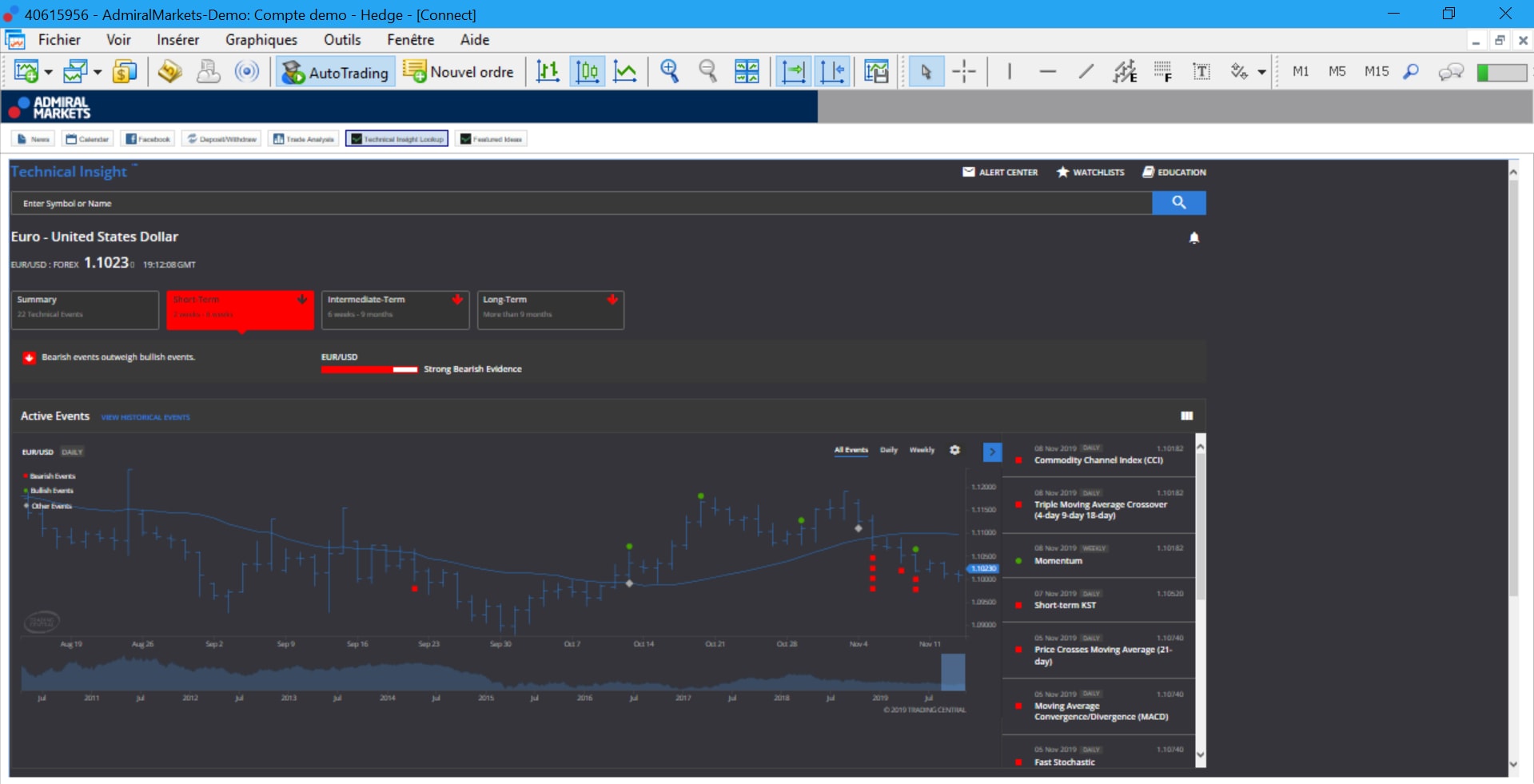The height and width of the screenshot is (784, 1534).
Task: Disable AutoTrading
Action: click(334, 71)
